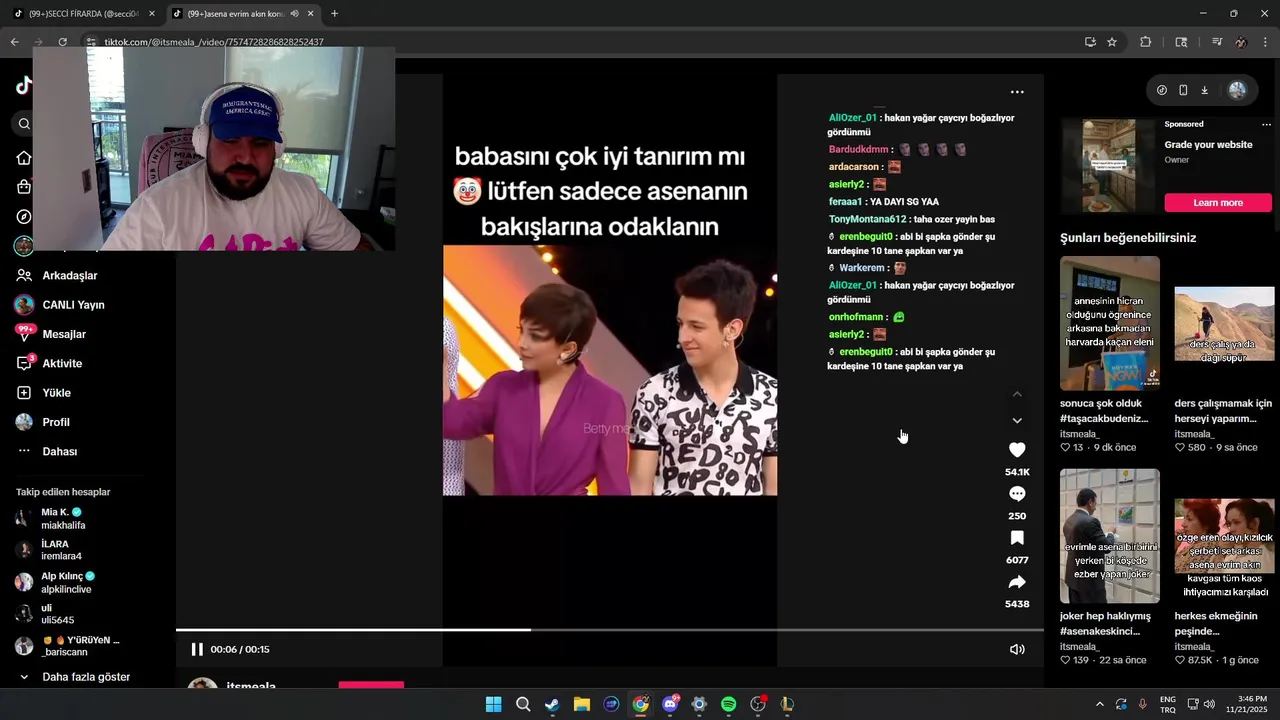The image size is (1280, 720).
Task: Open Spotify from the taskbar
Action: pyautogui.click(x=729, y=704)
